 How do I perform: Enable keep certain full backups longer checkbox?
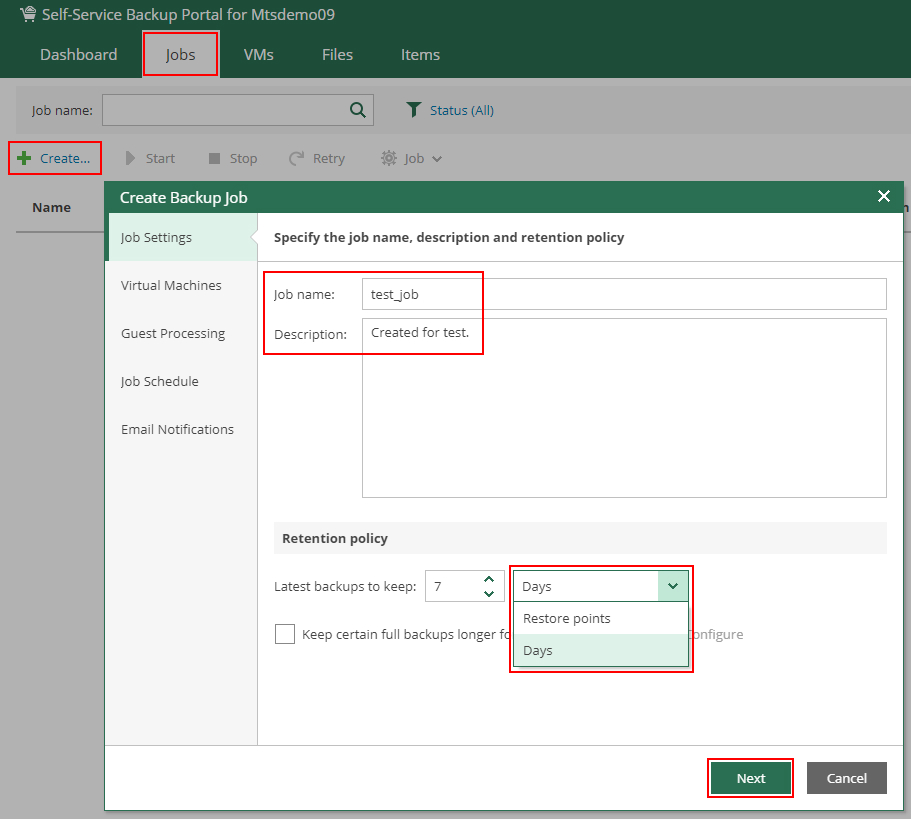(x=285, y=634)
